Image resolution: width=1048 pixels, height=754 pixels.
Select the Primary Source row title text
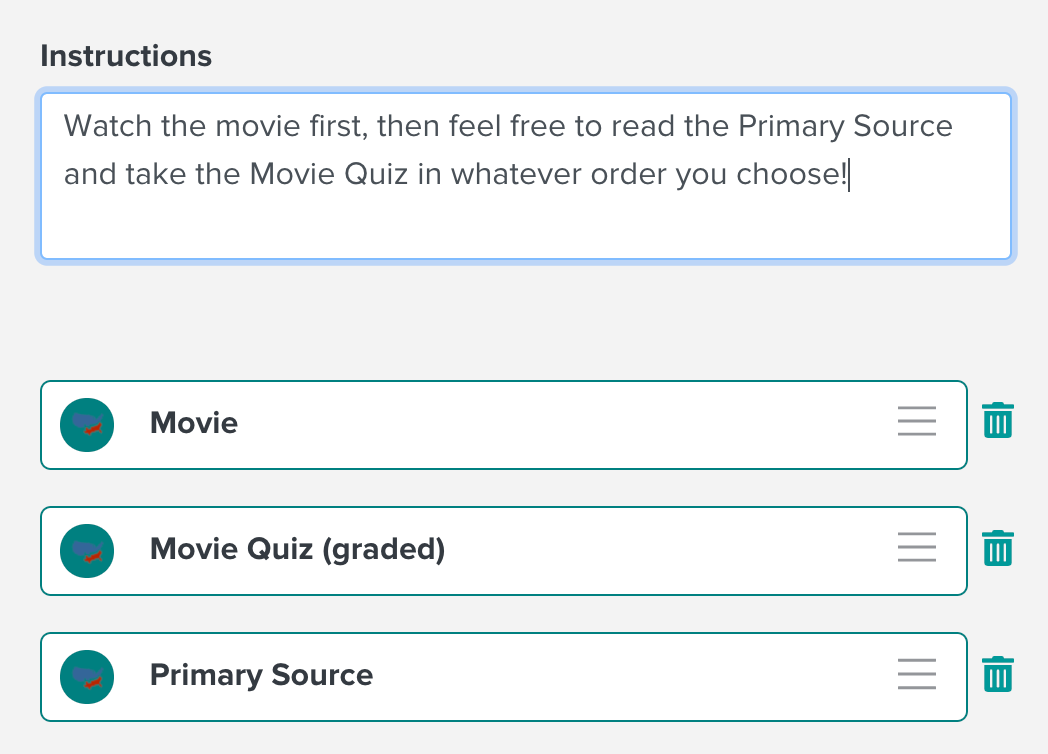[261, 675]
